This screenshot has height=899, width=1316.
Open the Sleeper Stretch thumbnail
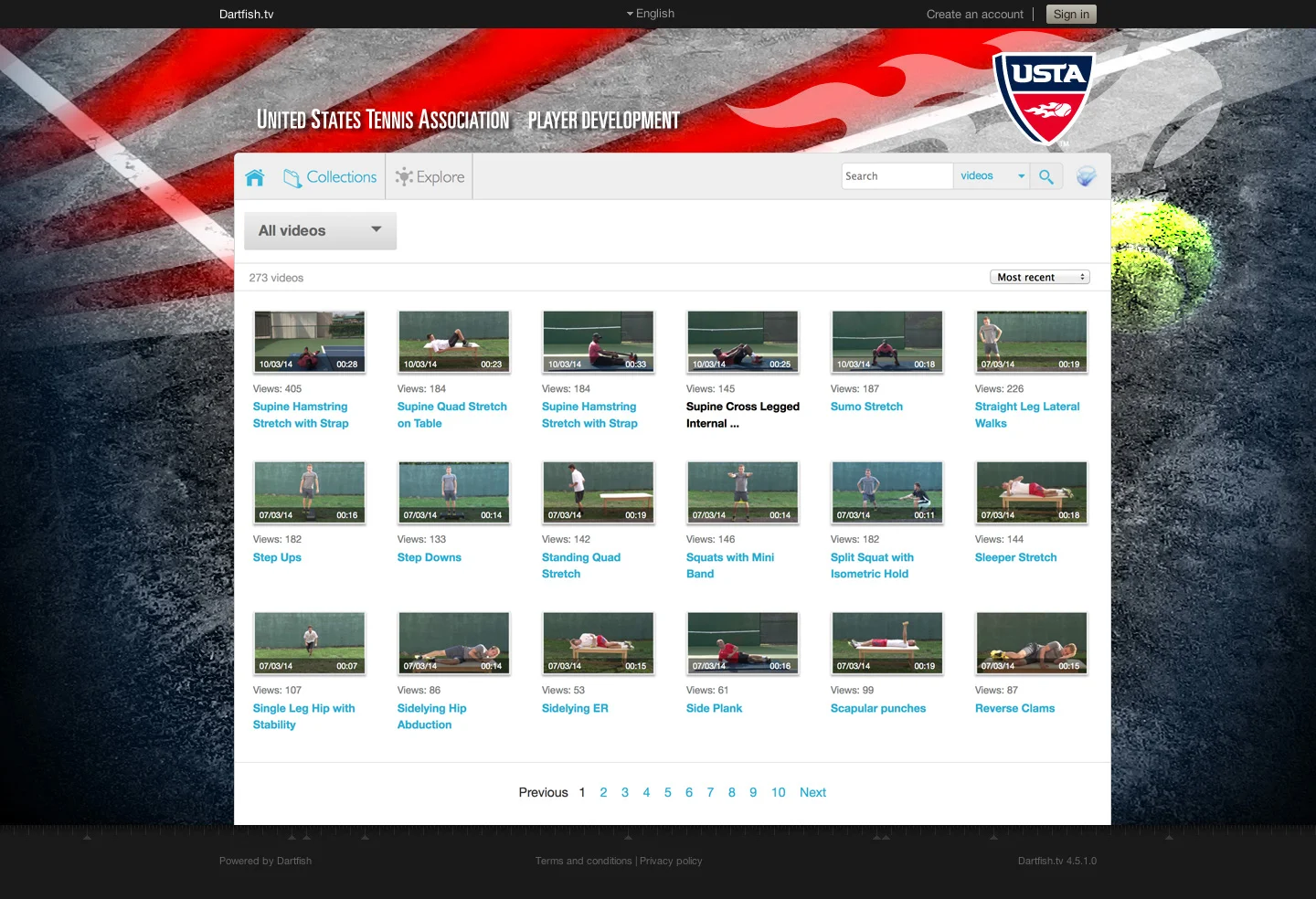coord(1032,492)
